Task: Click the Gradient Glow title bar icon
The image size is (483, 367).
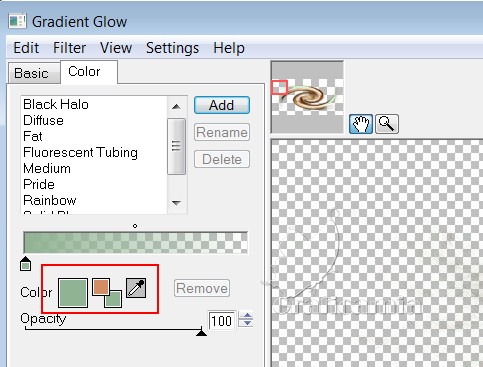Action: [x=17, y=22]
